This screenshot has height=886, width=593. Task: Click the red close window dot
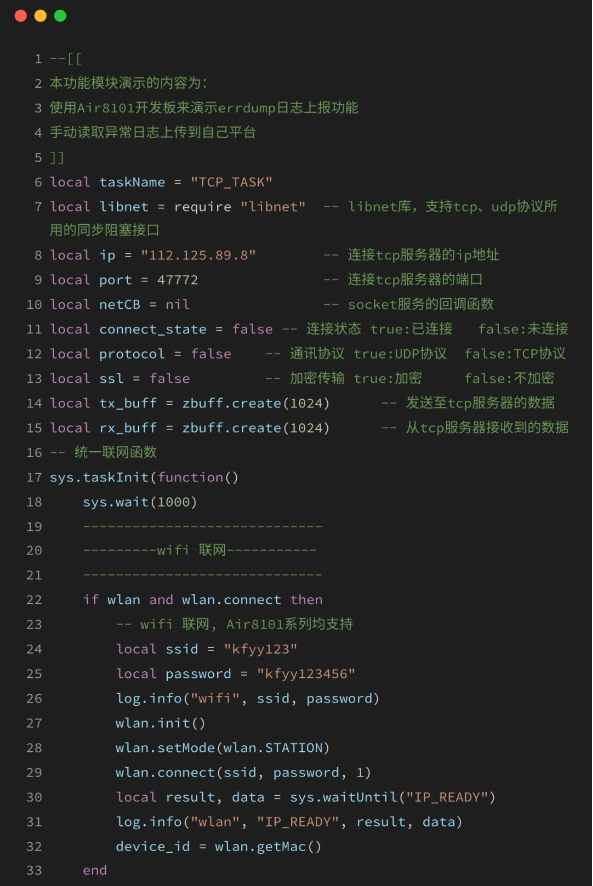coord(21,16)
